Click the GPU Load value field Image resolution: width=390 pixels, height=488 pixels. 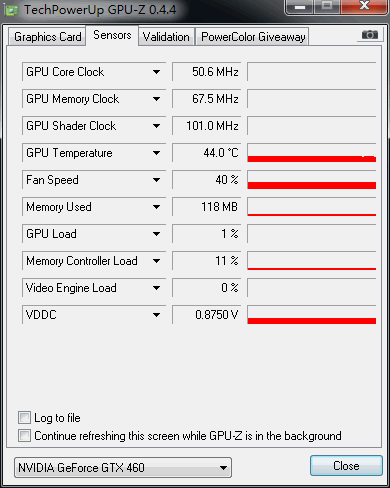point(206,234)
